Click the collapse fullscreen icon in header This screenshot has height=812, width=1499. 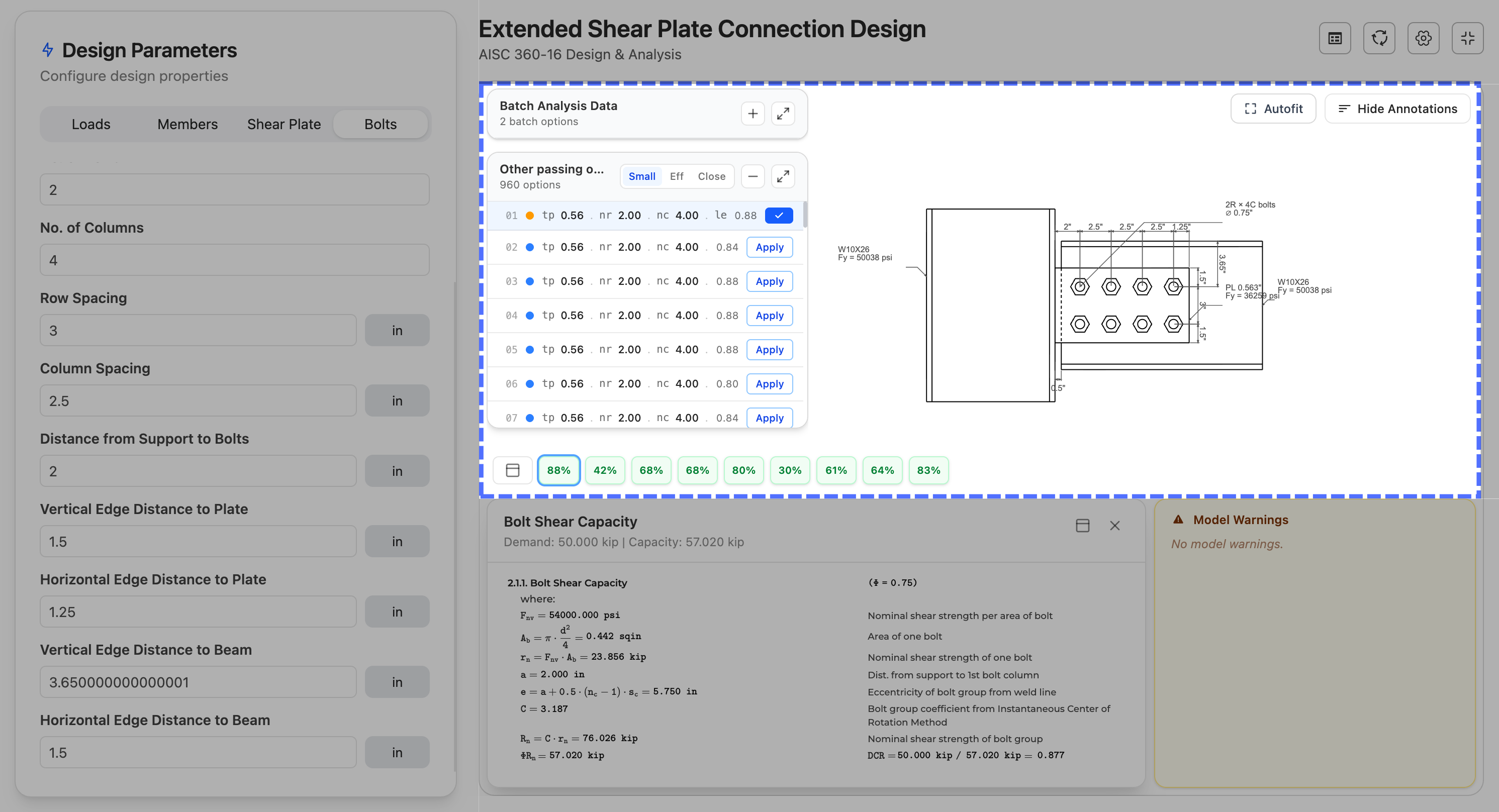click(1467, 38)
